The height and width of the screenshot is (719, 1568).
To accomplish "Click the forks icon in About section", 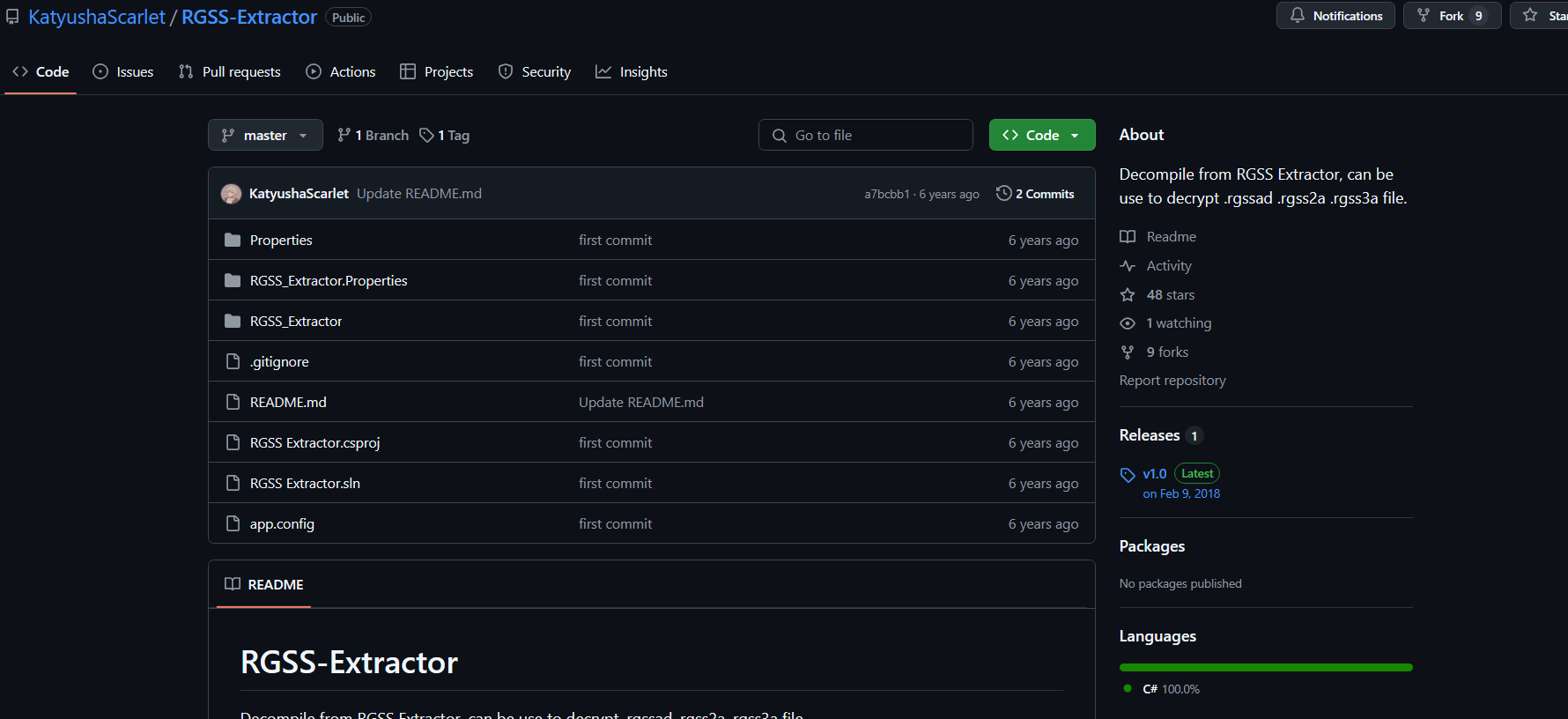I will tap(1128, 352).
